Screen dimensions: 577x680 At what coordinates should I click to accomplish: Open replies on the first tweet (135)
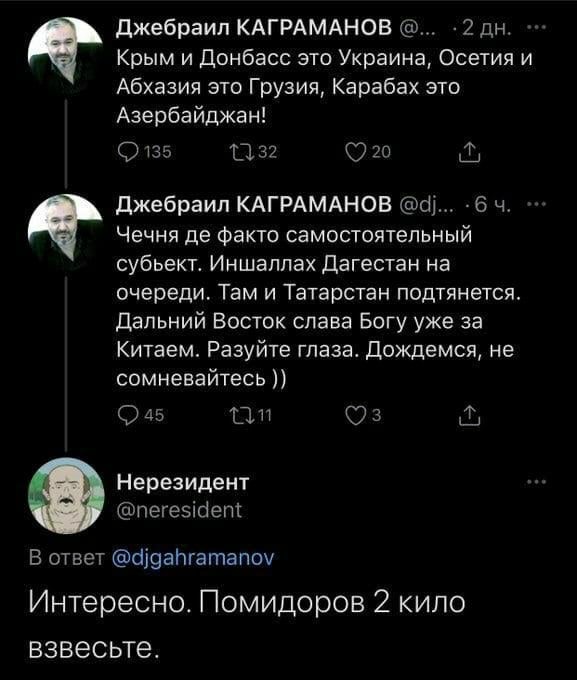[145, 152]
